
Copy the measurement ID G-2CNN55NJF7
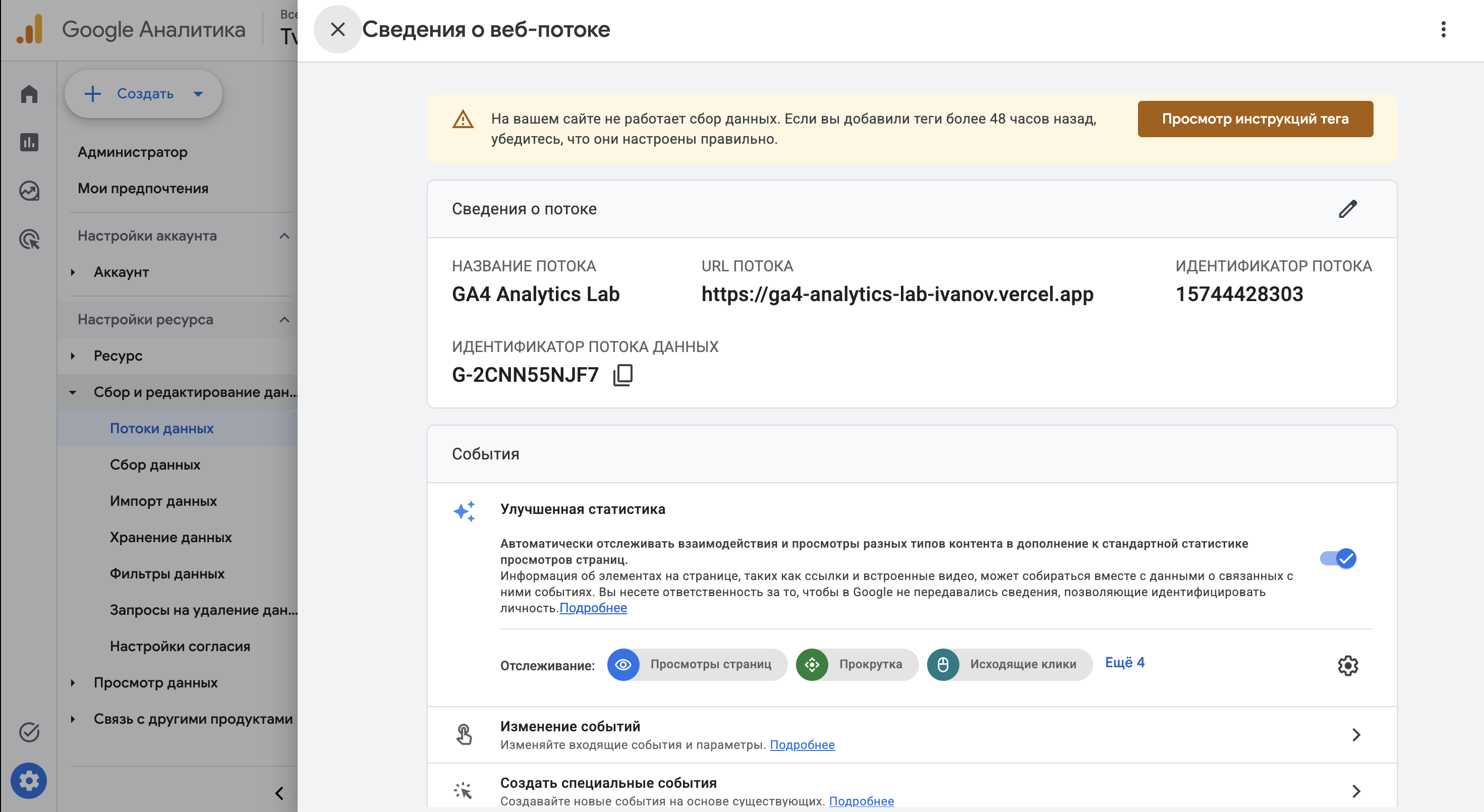[623, 375]
